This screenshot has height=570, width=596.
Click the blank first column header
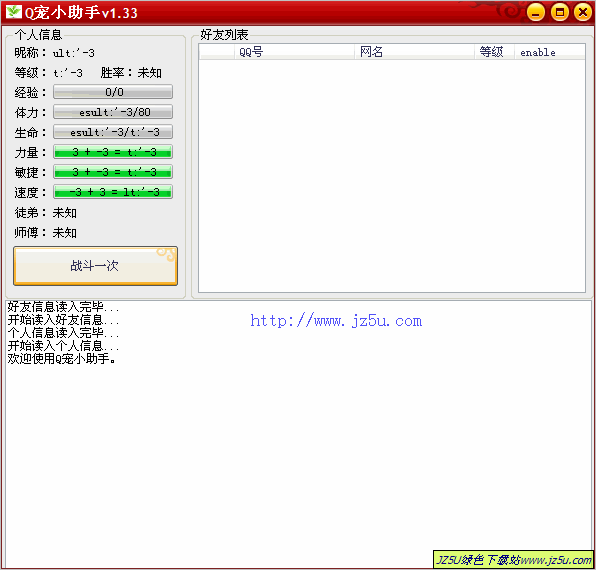[217, 52]
